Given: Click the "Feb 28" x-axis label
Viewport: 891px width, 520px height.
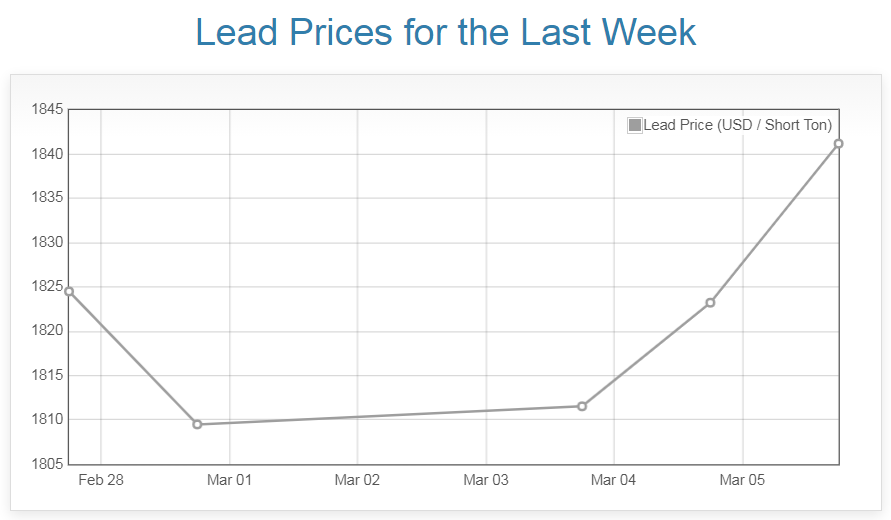Looking at the screenshot, I should (x=101, y=480).
